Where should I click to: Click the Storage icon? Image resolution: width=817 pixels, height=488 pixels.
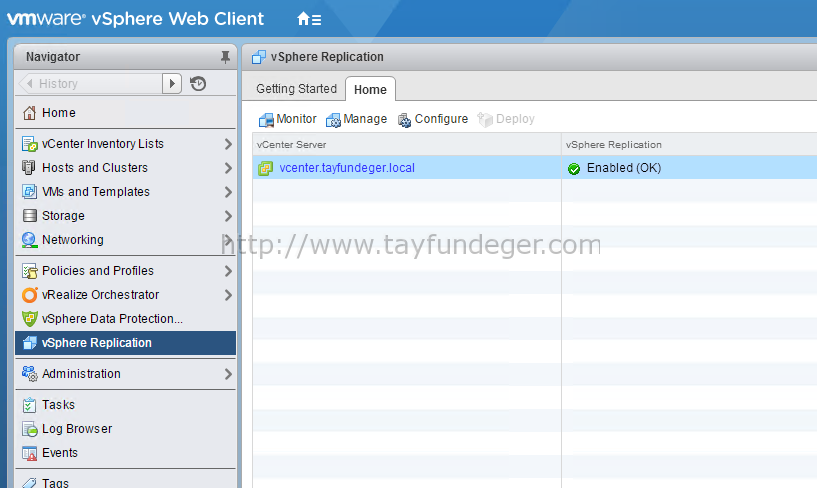click(30, 216)
